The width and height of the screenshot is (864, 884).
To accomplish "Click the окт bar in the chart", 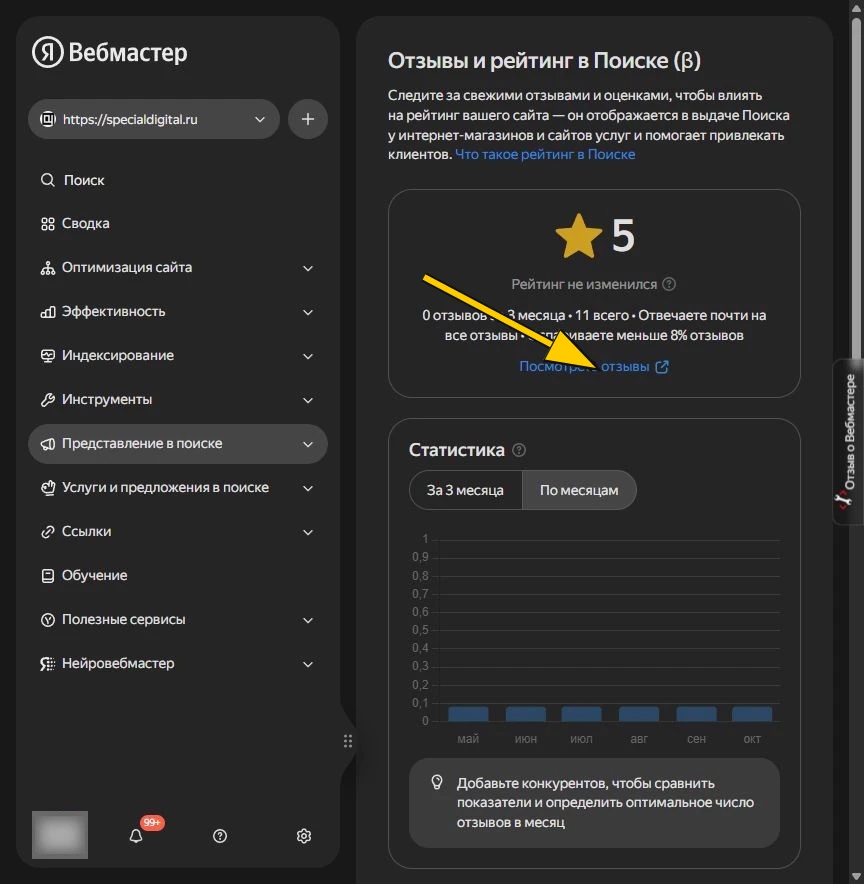I will pos(752,714).
